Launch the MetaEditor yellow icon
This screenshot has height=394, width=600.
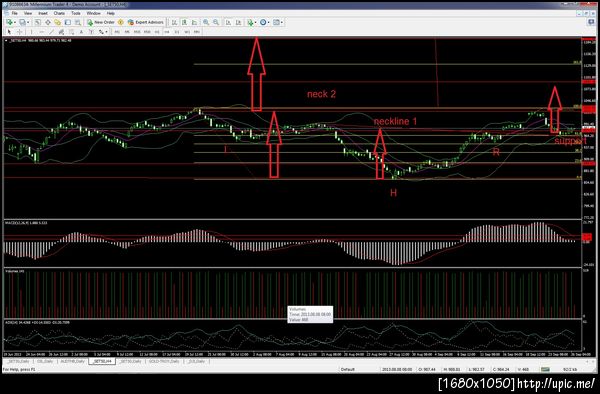[x=121, y=22]
